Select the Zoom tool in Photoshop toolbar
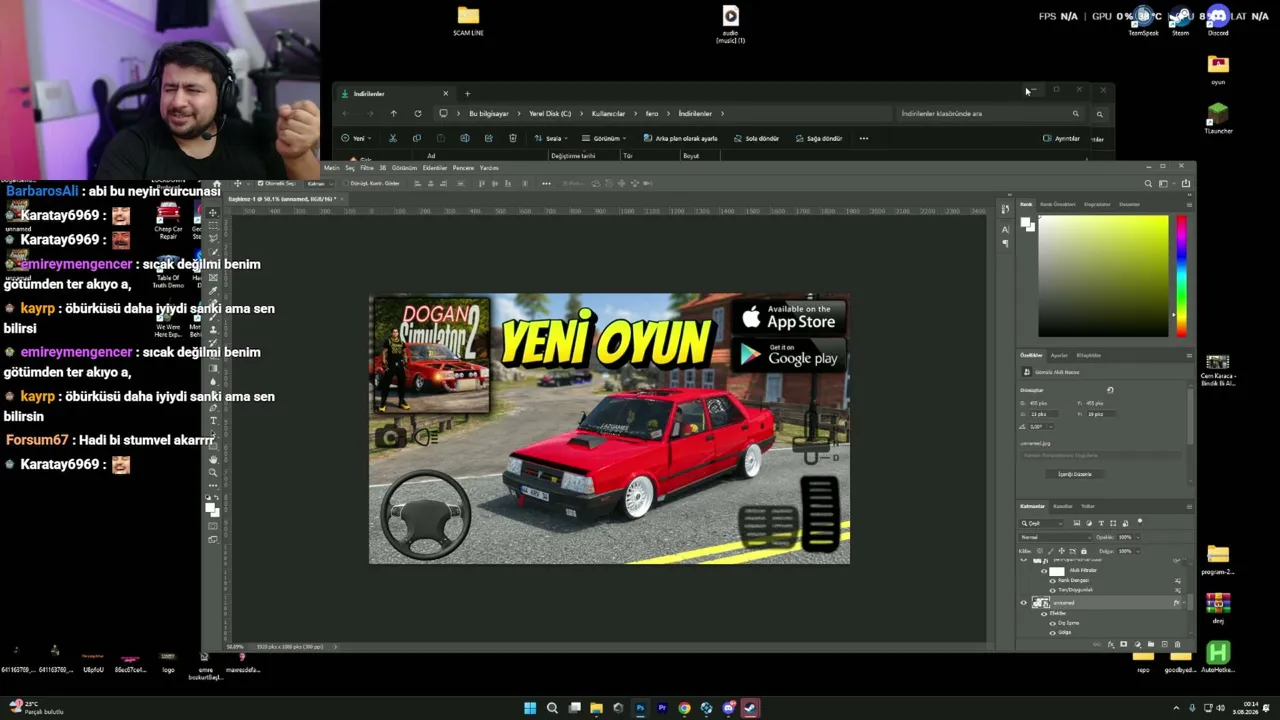 pos(214,472)
